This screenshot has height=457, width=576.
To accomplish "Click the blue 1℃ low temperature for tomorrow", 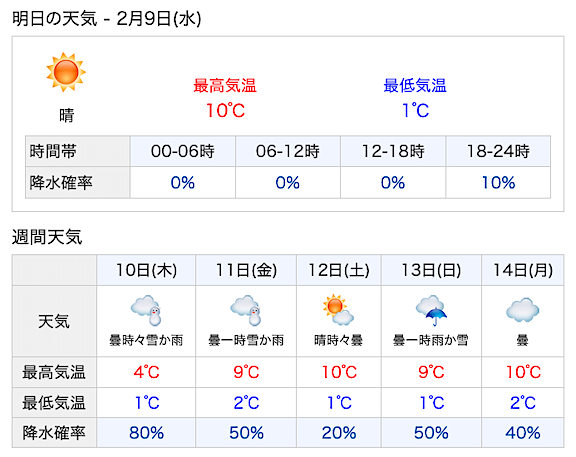I will click(415, 111).
